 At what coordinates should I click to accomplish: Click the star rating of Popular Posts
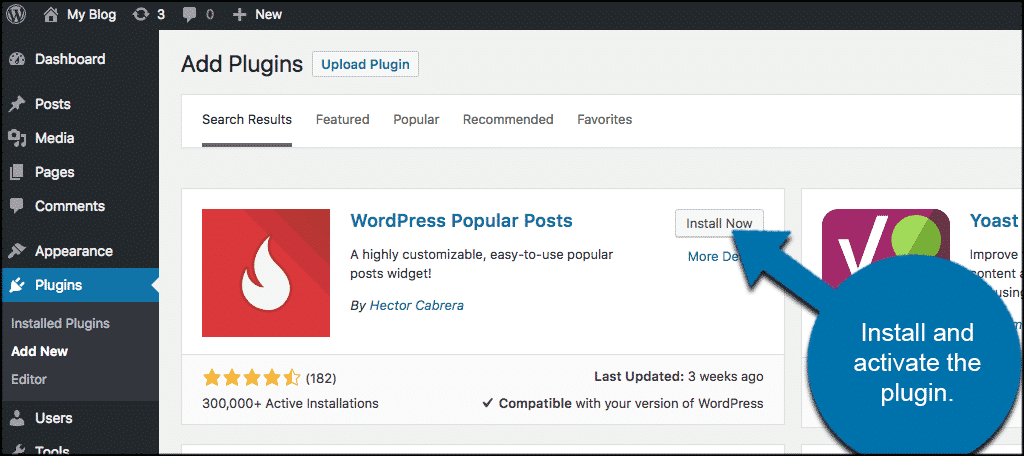[251, 378]
